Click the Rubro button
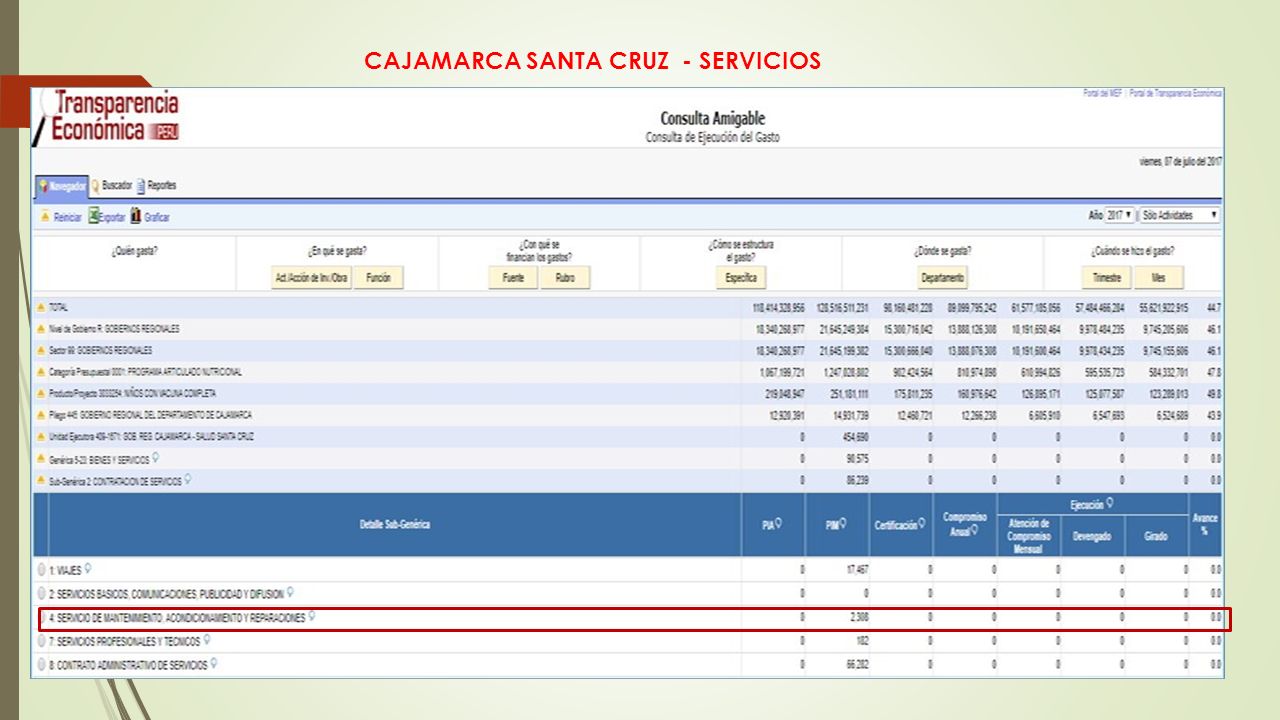Screen dimensions: 1280x720 [x=565, y=277]
